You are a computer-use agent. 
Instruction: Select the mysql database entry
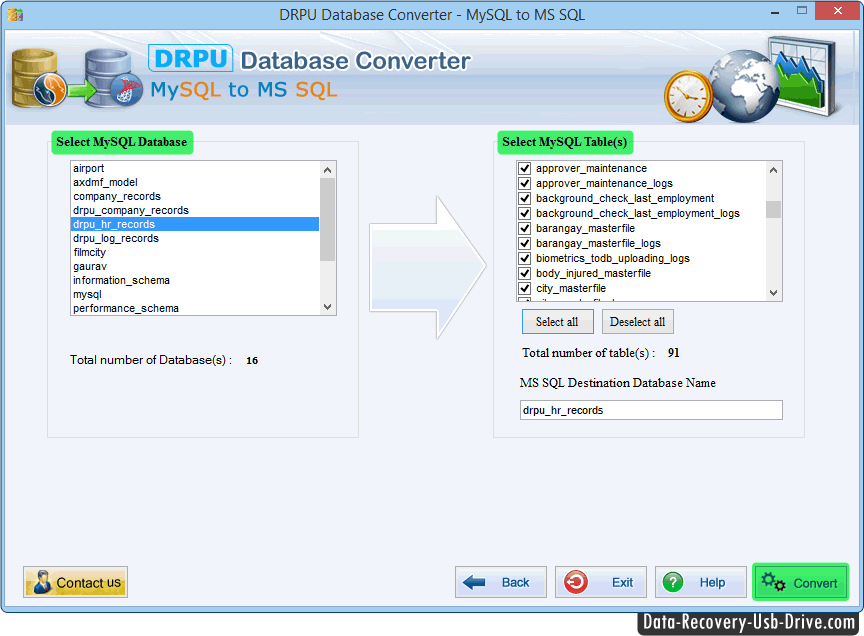[x=195, y=294]
